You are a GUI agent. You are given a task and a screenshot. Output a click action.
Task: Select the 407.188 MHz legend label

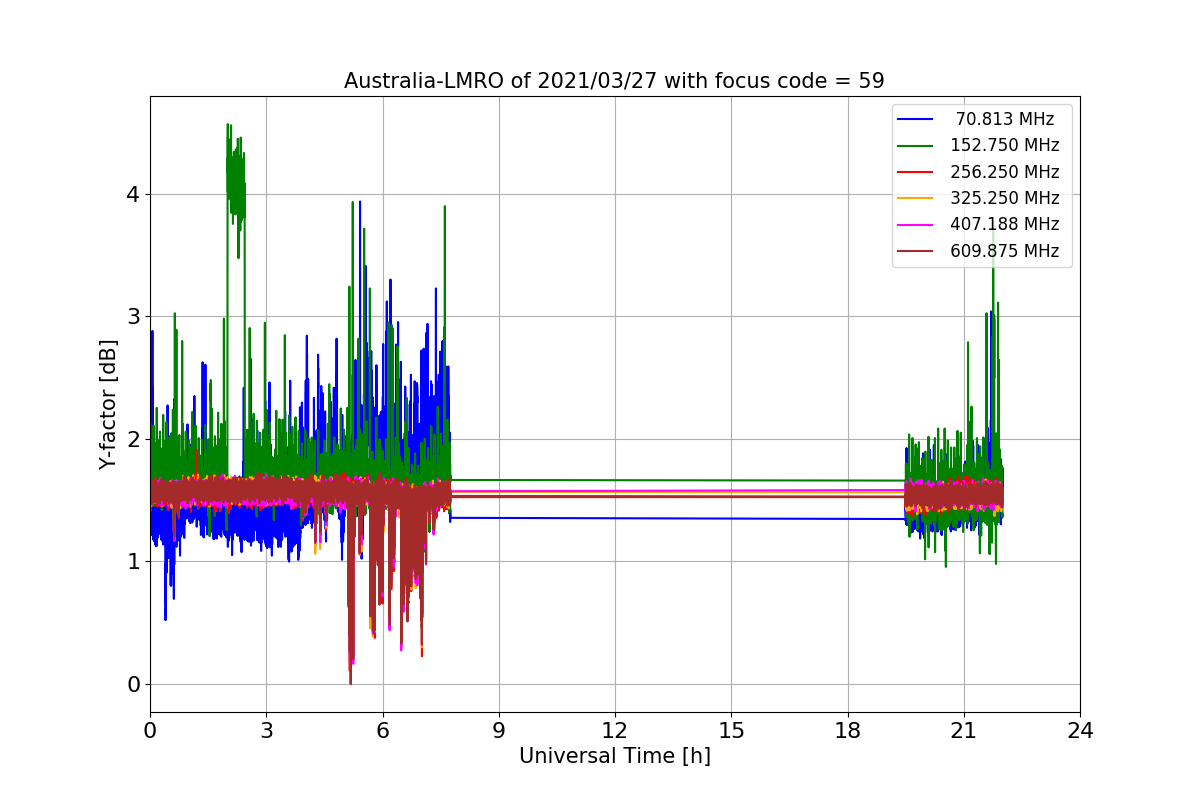coord(1005,225)
